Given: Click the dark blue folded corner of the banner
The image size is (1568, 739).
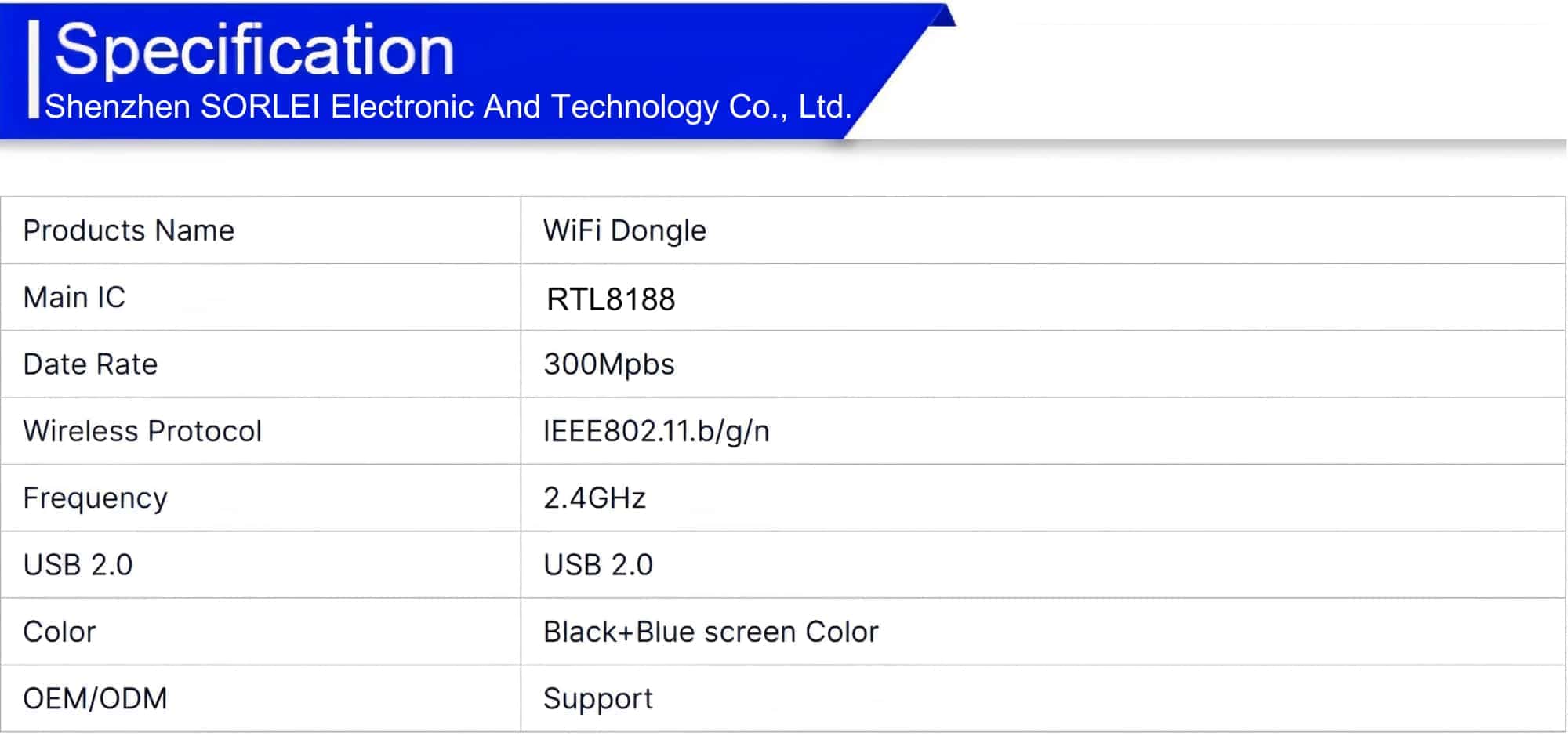Looking at the screenshot, I should coord(944,16).
